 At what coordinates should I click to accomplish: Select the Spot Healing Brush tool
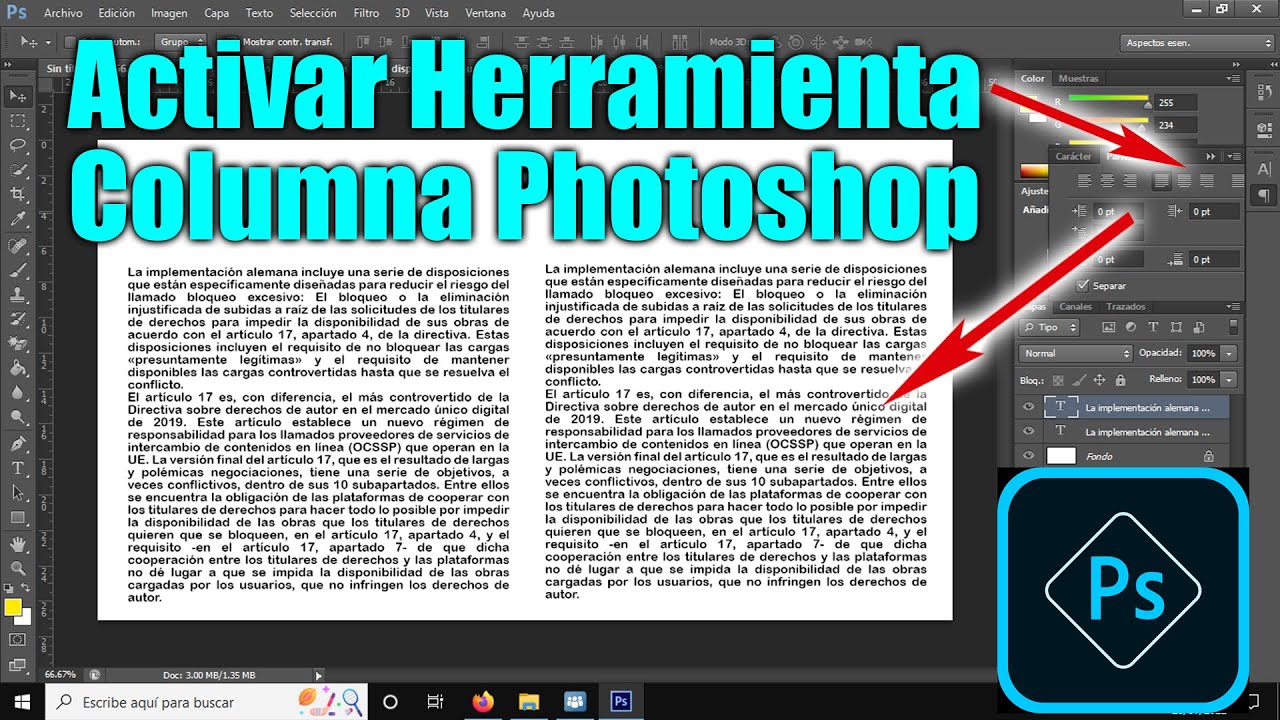18,246
